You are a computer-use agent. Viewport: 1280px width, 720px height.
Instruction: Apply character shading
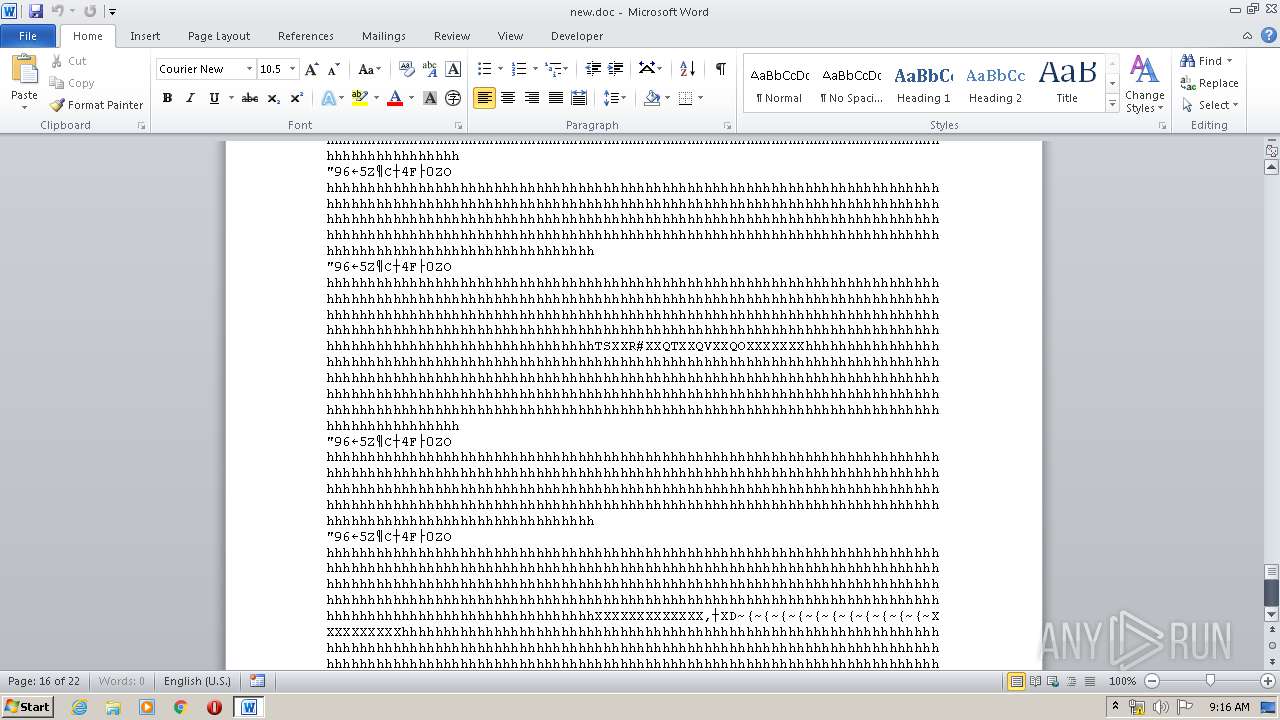point(430,98)
